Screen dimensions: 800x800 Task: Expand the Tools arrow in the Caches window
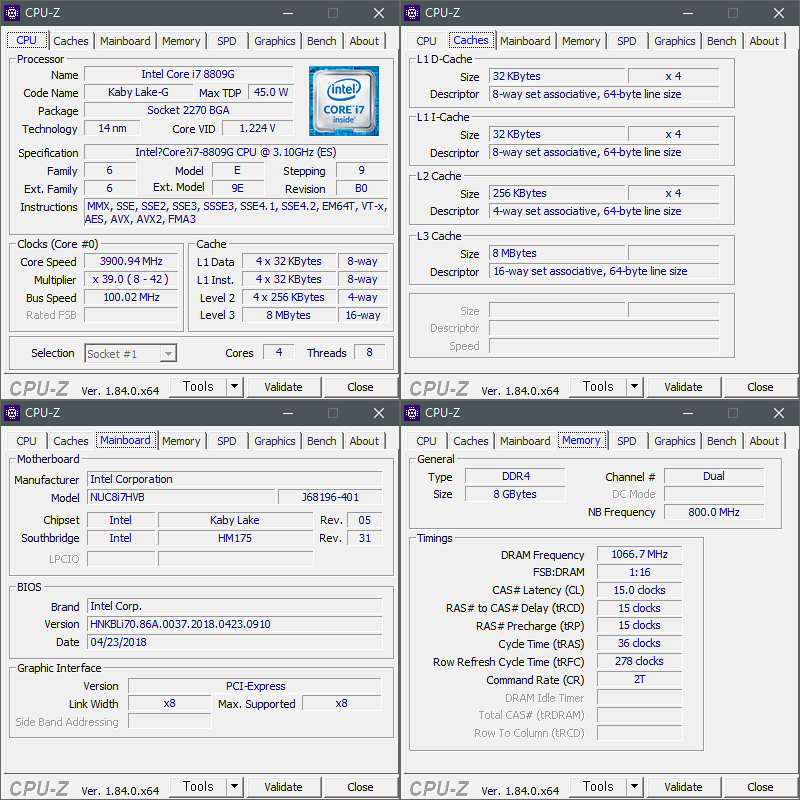click(634, 387)
